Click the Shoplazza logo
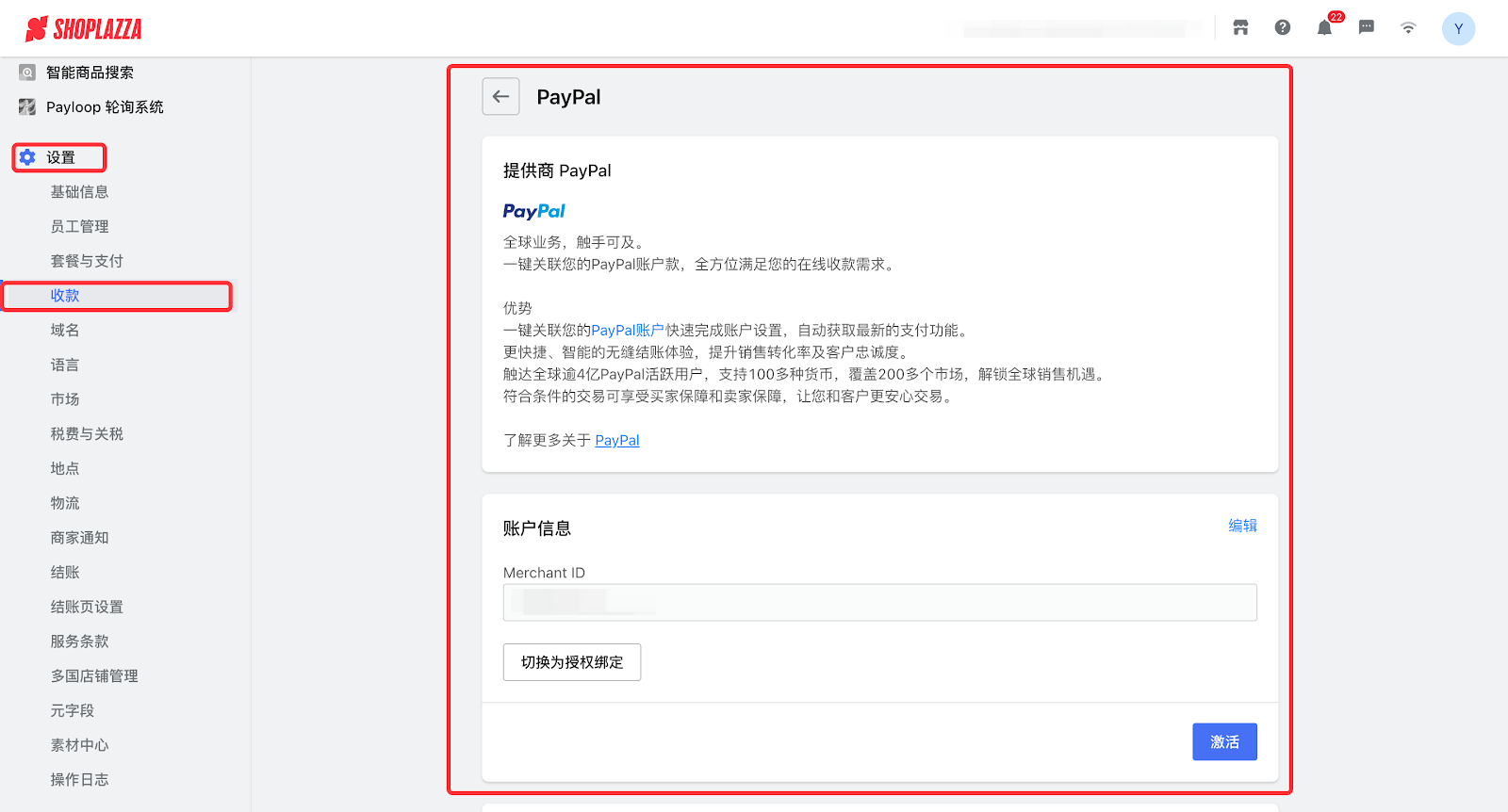This screenshot has height=812, width=1508. pos(83,29)
